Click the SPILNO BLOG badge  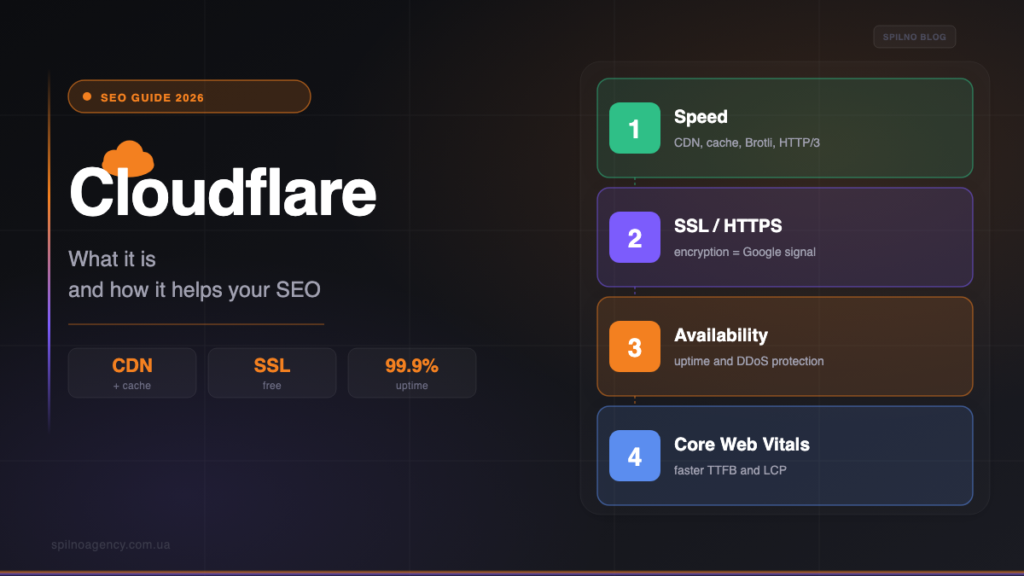tap(914, 37)
